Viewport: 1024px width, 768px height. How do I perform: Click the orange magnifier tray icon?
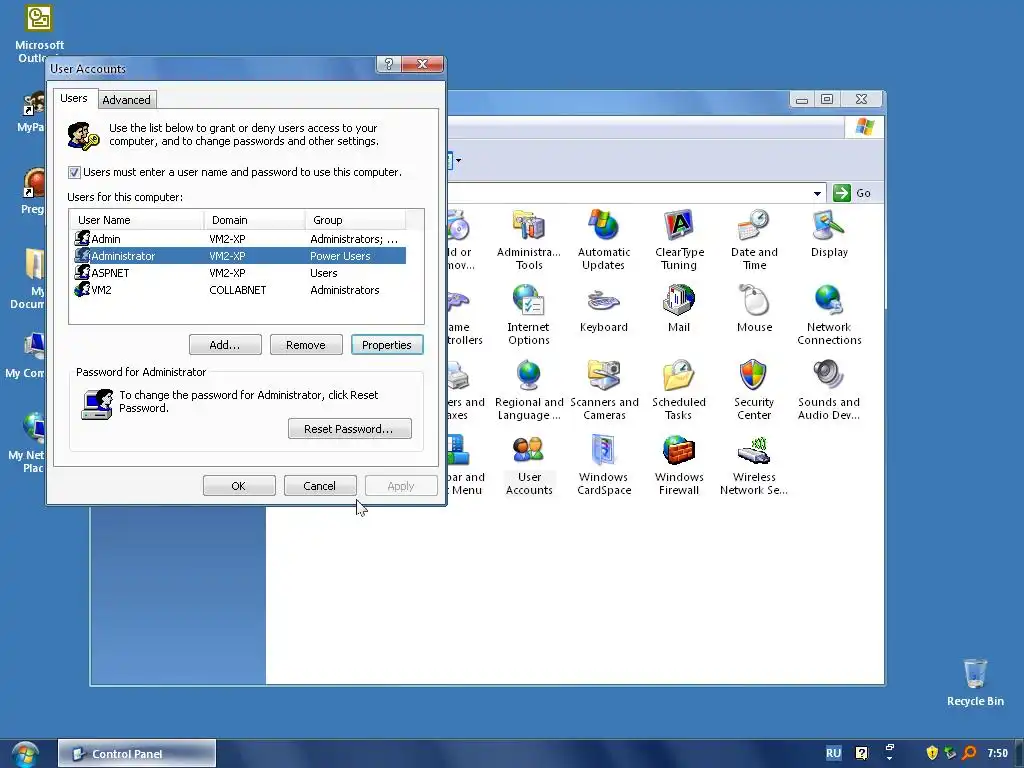pos(970,753)
